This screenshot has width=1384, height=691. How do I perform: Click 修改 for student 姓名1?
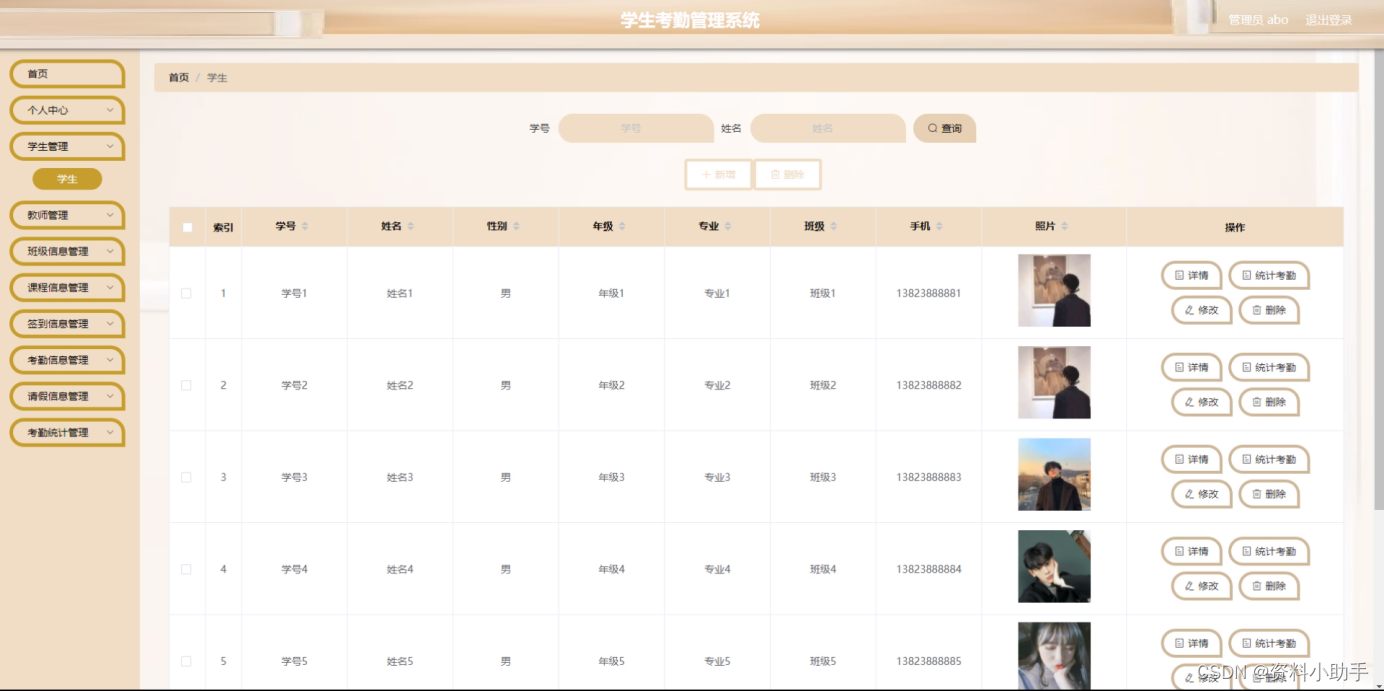click(x=1201, y=310)
